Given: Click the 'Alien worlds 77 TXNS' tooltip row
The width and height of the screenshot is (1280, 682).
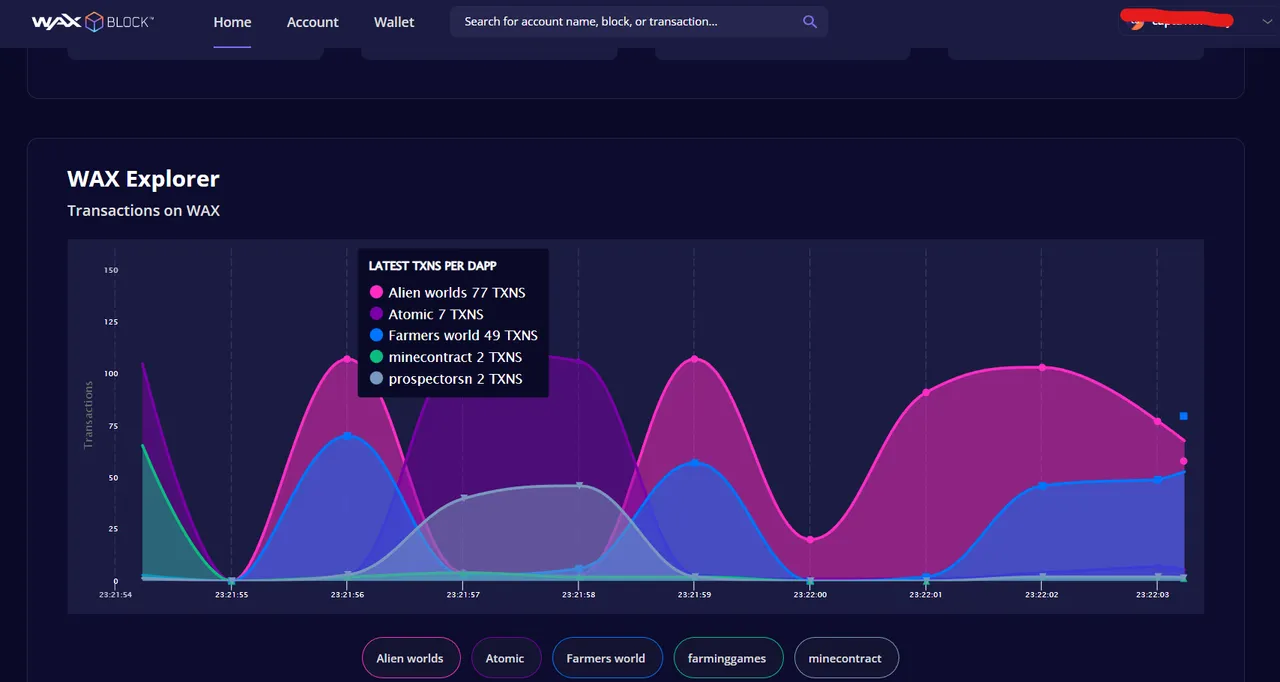Looking at the screenshot, I should 447,292.
